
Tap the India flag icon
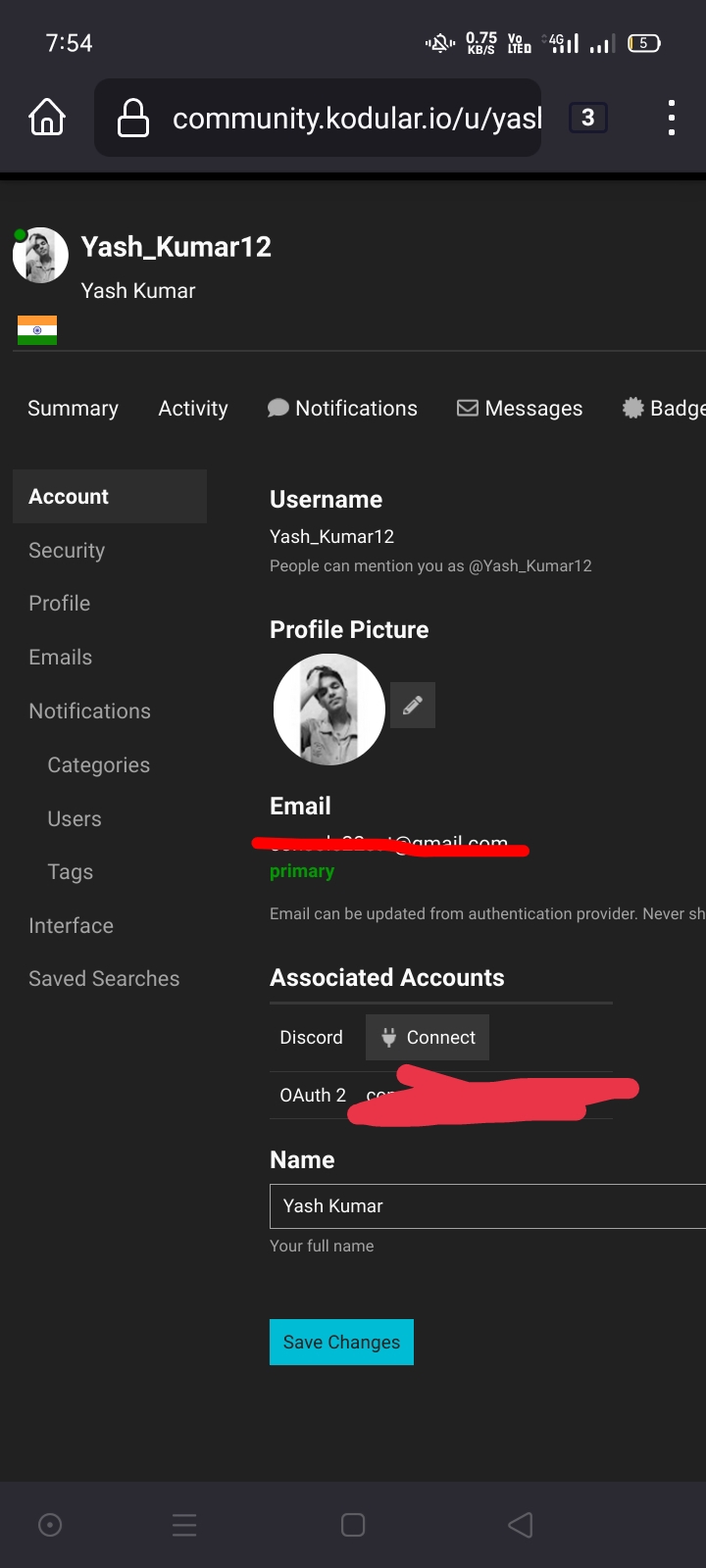[37, 330]
